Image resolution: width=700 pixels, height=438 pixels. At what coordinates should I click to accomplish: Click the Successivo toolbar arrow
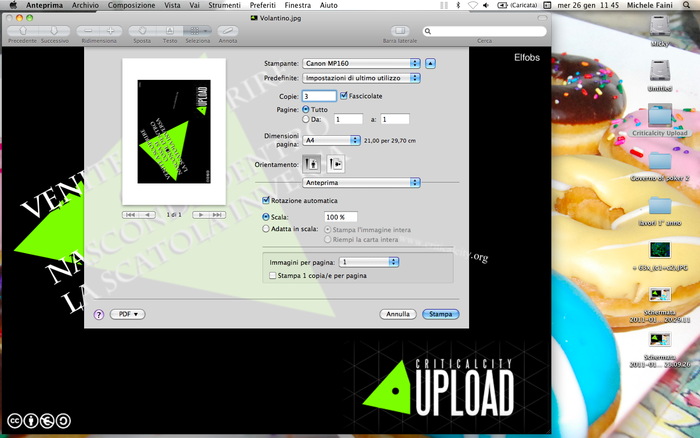[x=54, y=31]
